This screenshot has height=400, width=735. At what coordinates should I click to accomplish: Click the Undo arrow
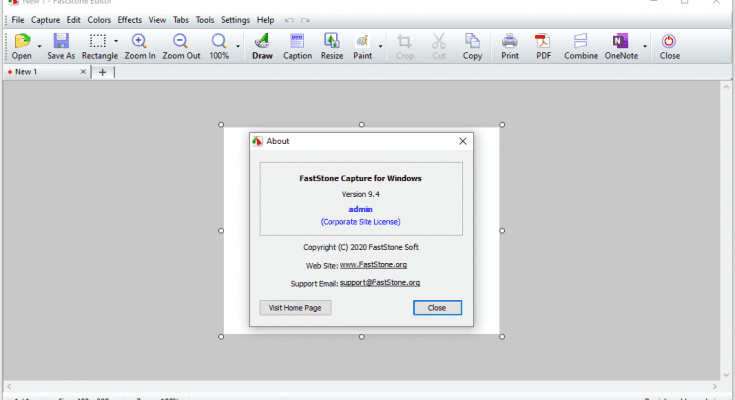[289, 20]
